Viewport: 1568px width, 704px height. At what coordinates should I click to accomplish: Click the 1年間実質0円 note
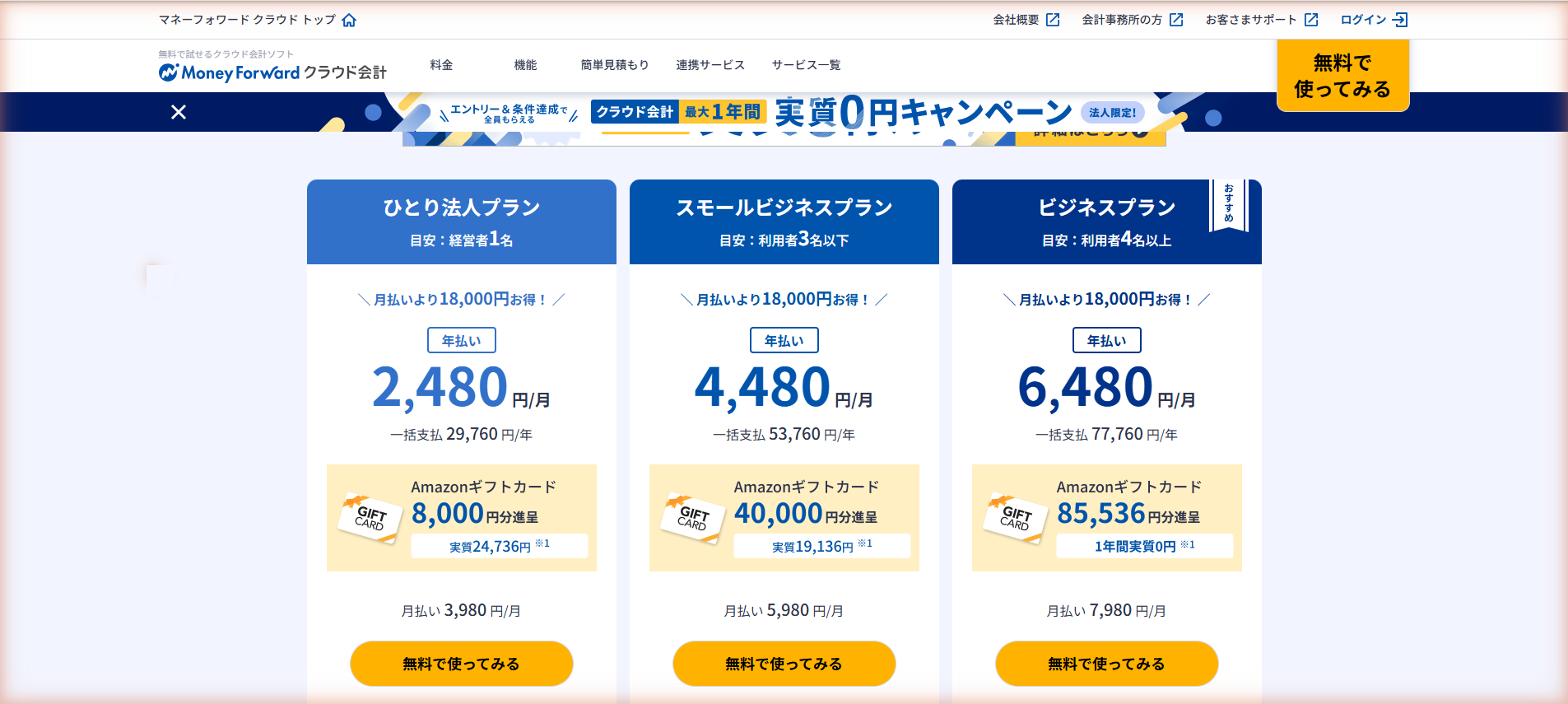(1144, 546)
